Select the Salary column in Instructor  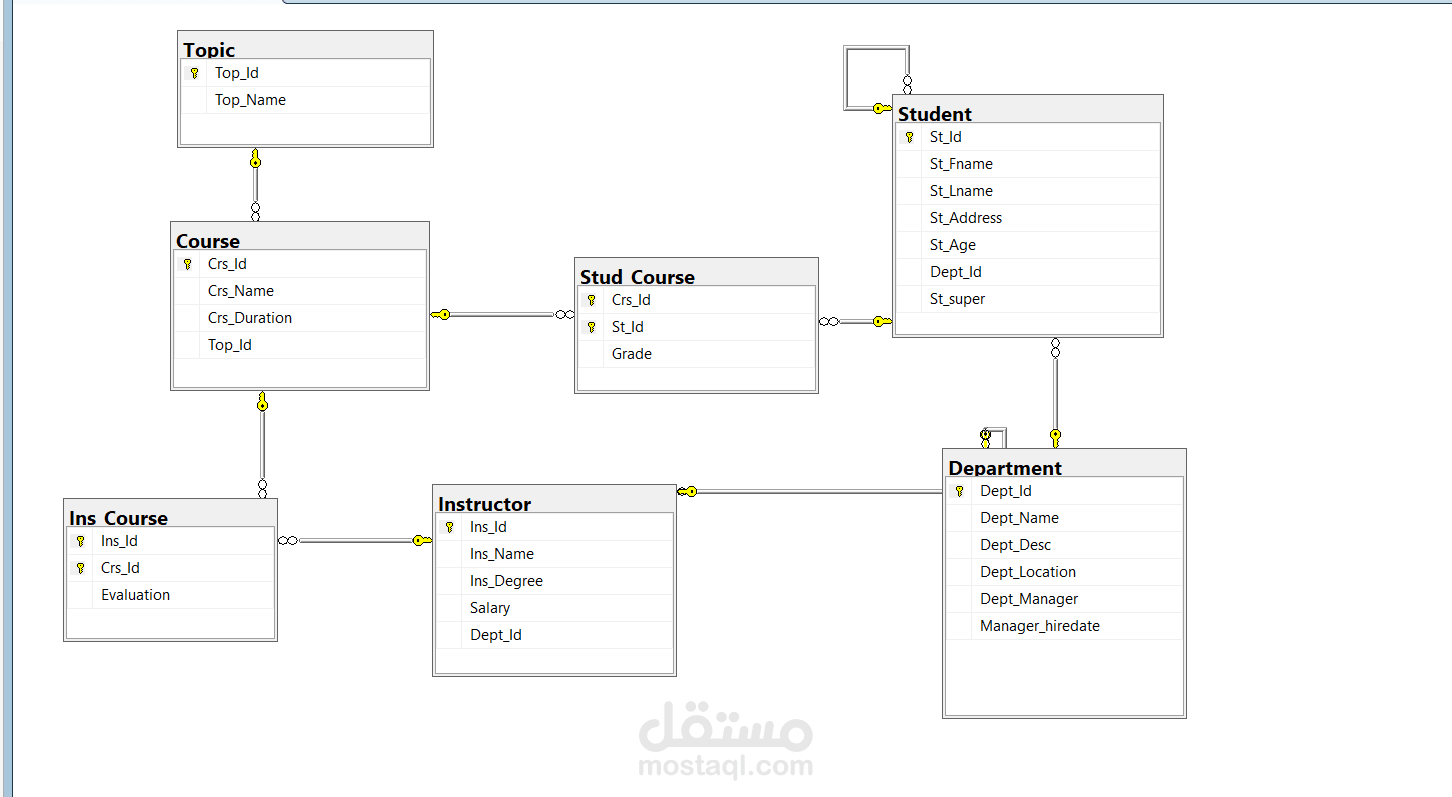click(554, 608)
